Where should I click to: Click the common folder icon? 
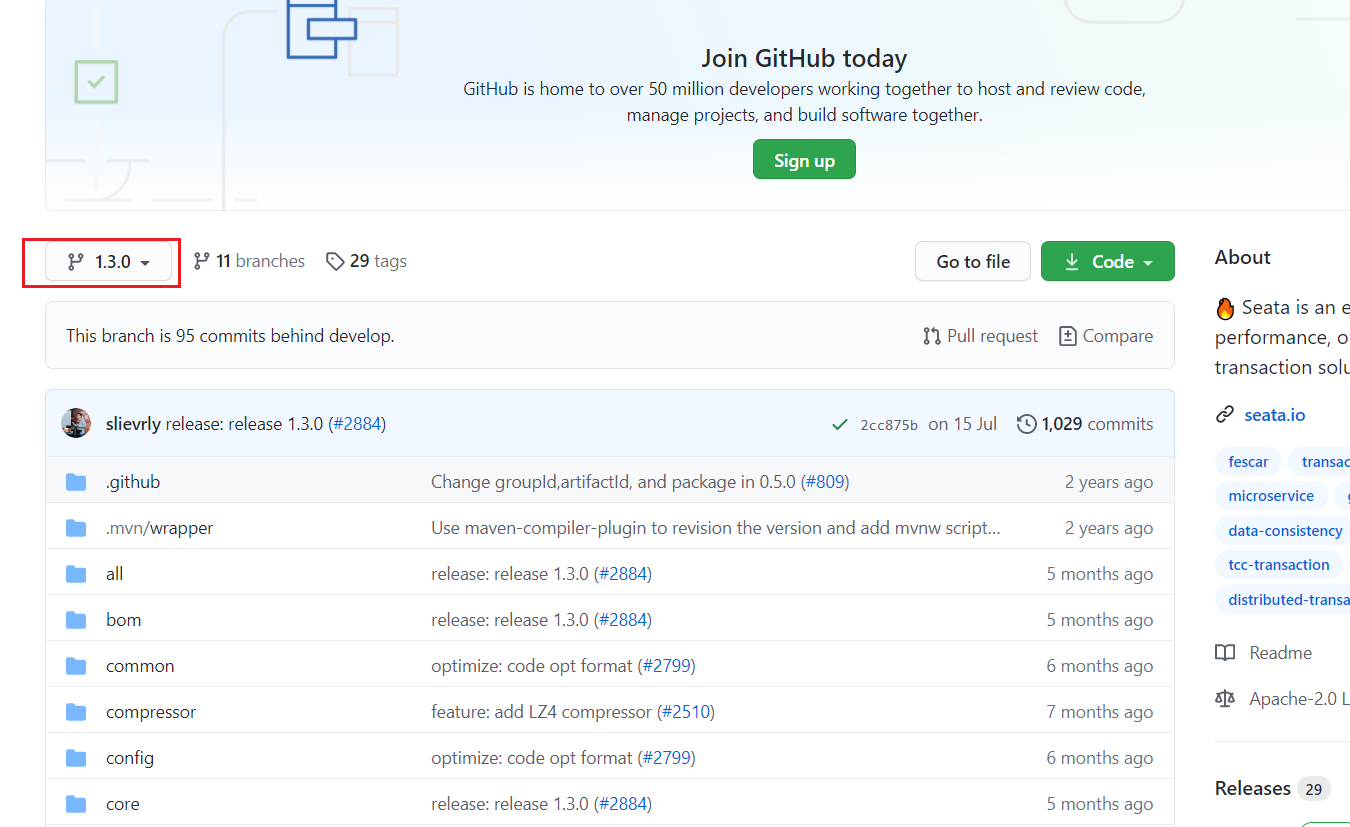pos(76,666)
